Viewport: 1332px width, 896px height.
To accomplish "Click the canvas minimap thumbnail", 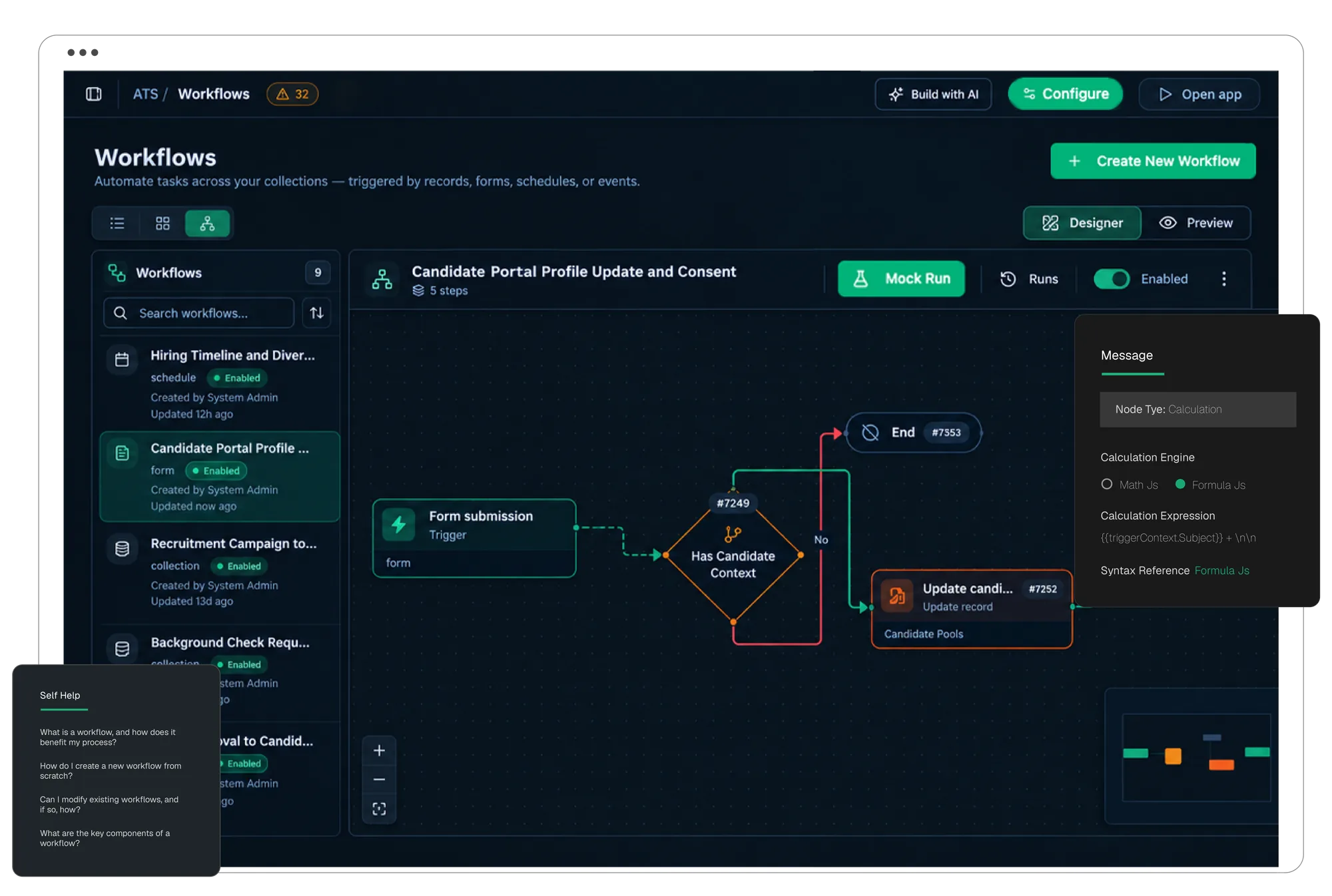I will coord(1196,758).
